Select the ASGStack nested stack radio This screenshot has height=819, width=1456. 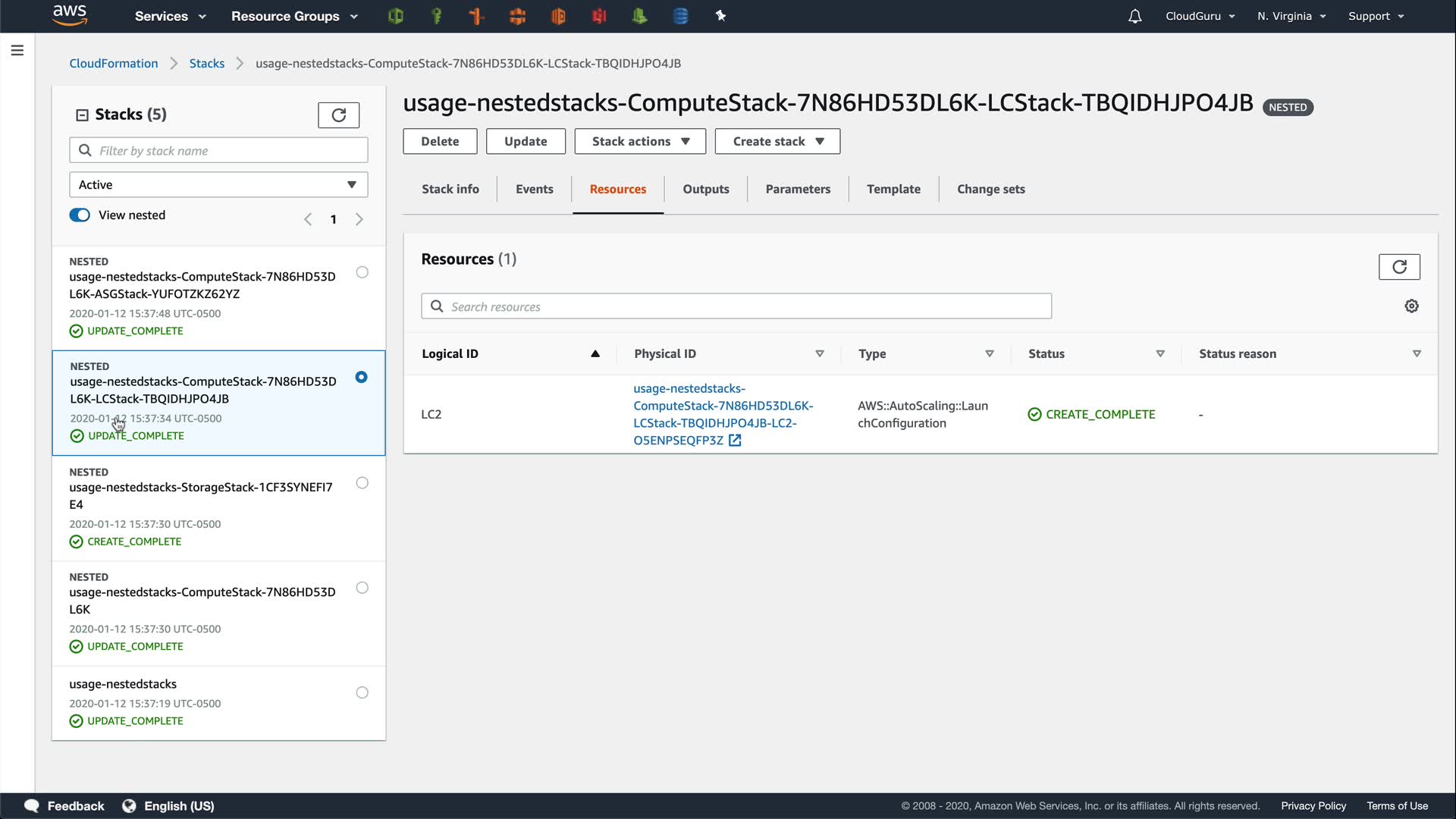point(362,272)
